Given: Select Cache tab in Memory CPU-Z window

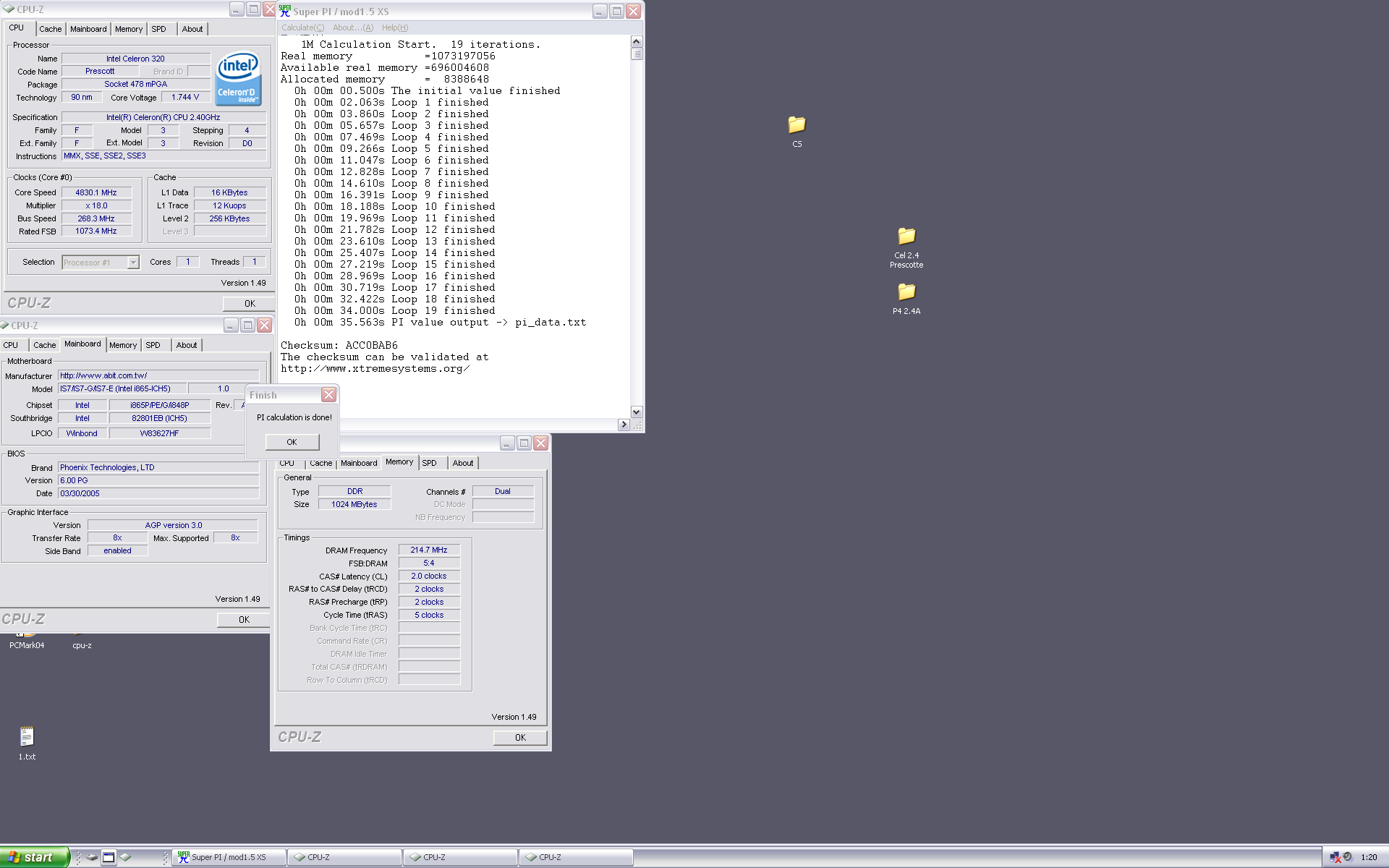Looking at the screenshot, I should [321, 463].
